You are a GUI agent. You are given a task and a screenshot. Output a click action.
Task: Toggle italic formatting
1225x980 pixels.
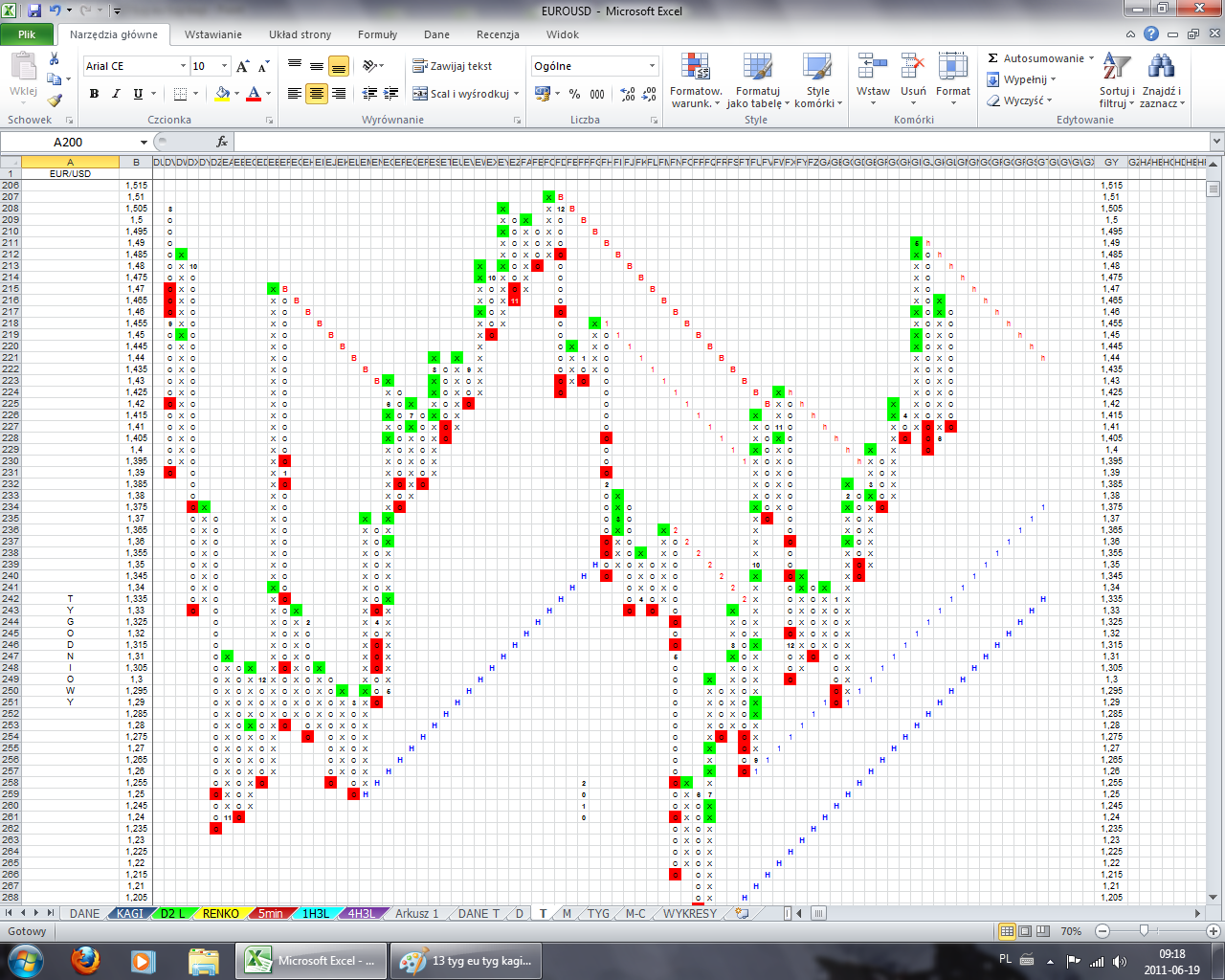[116, 94]
